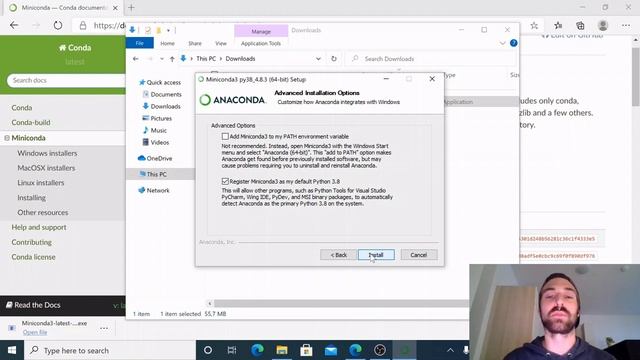Screen dimensions: 640x360
Task: Open browser Favorites list icon
Action: click(x=558, y=25)
